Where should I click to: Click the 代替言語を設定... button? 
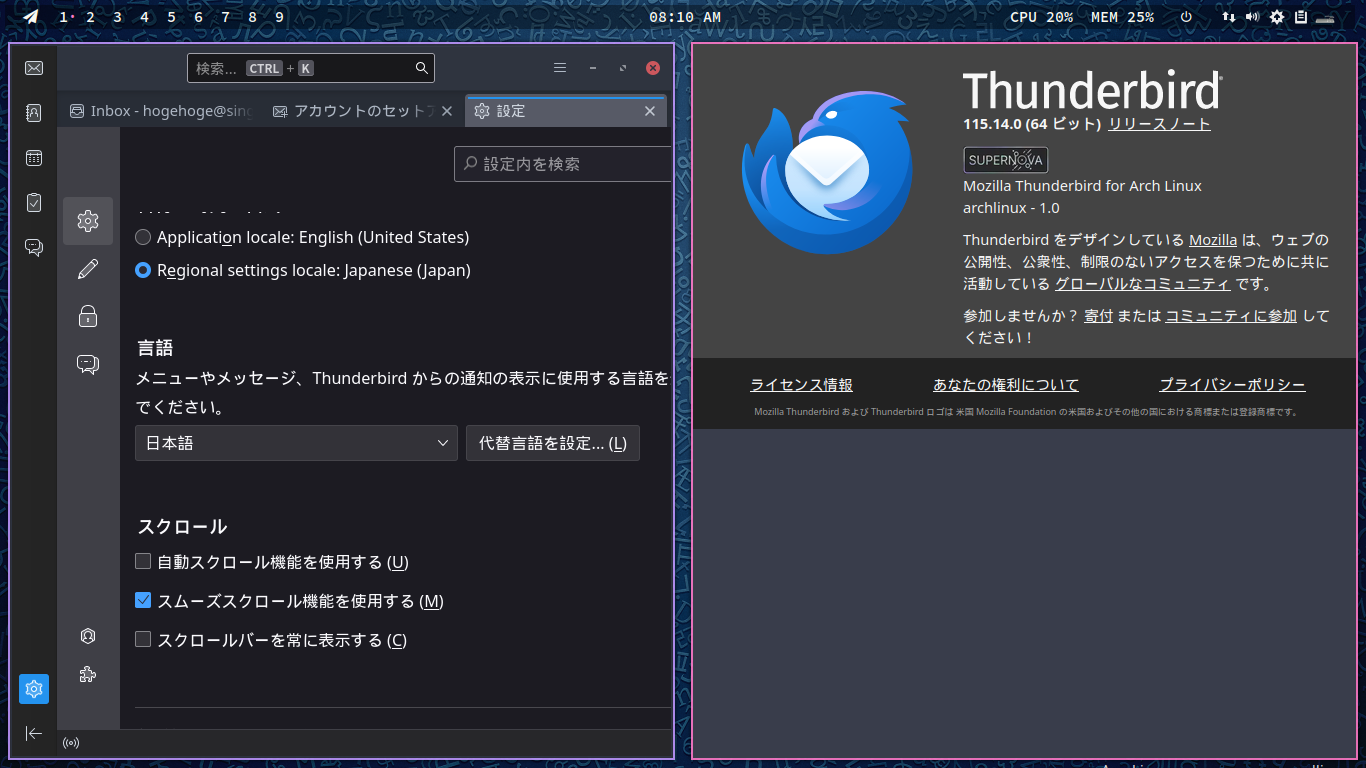point(553,443)
